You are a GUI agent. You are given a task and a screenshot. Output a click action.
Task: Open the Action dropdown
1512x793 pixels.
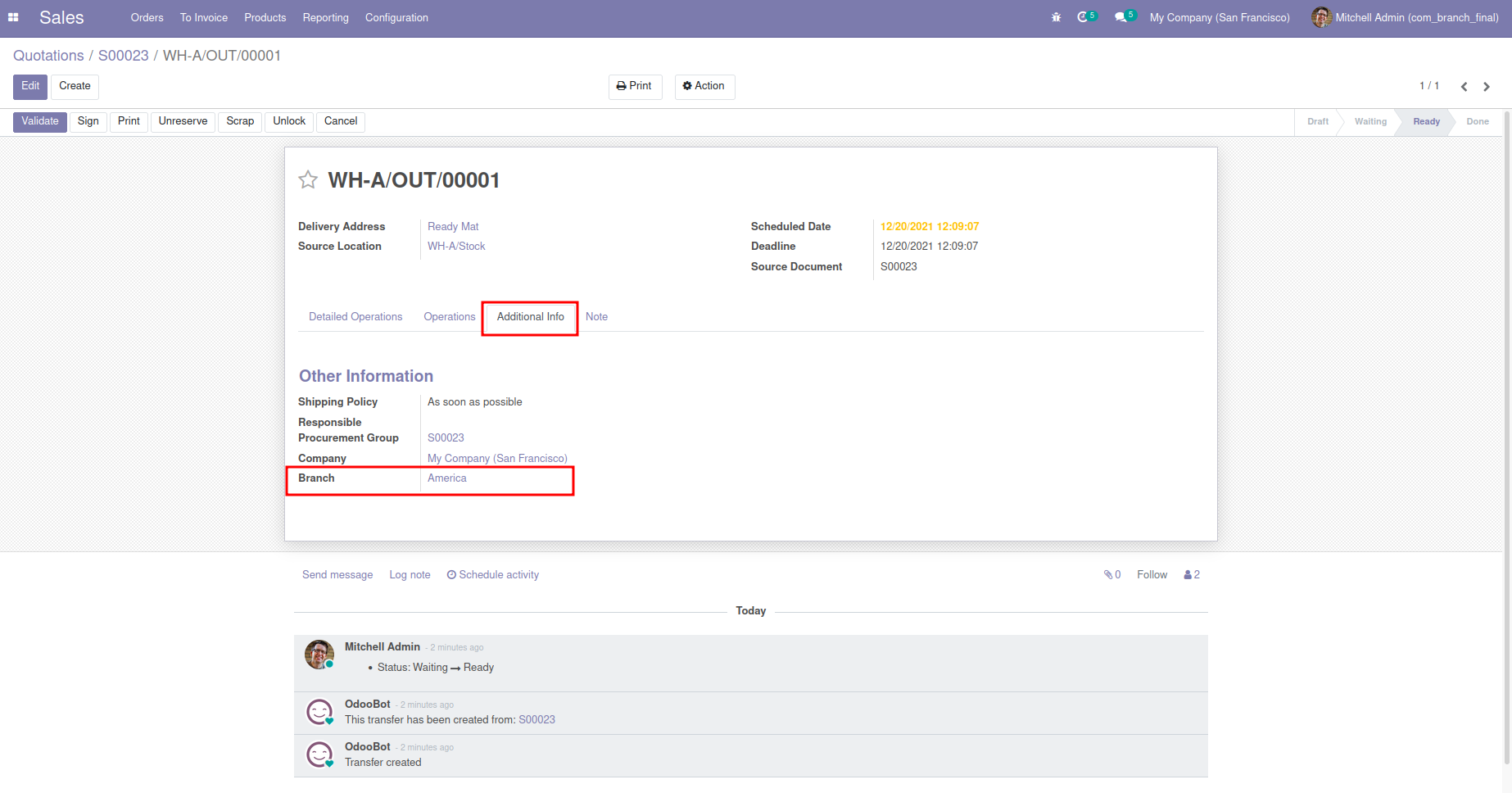click(x=704, y=86)
